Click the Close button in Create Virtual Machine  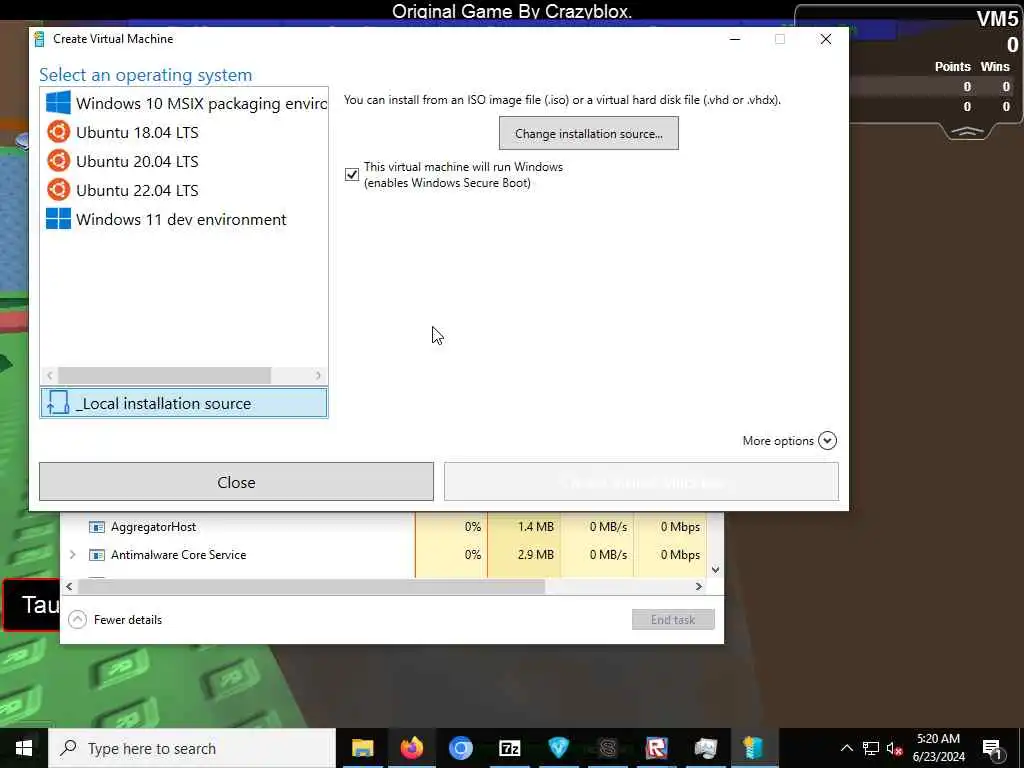[x=236, y=482]
